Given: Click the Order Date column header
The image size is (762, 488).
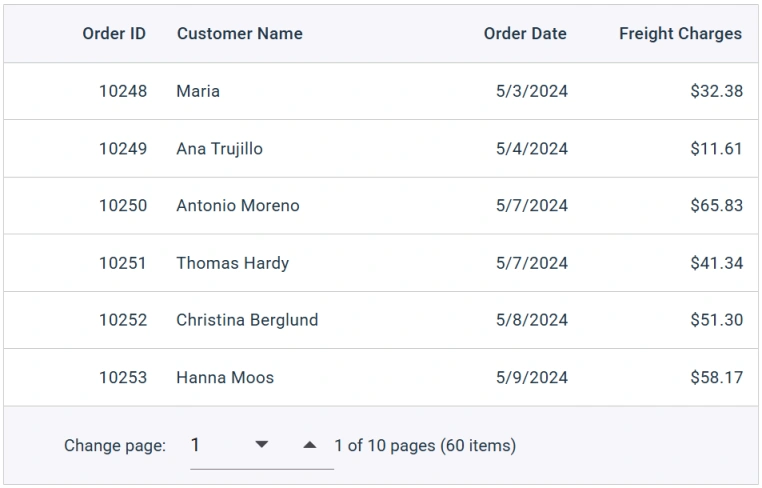Looking at the screenshot, I should tap(525, 34).
